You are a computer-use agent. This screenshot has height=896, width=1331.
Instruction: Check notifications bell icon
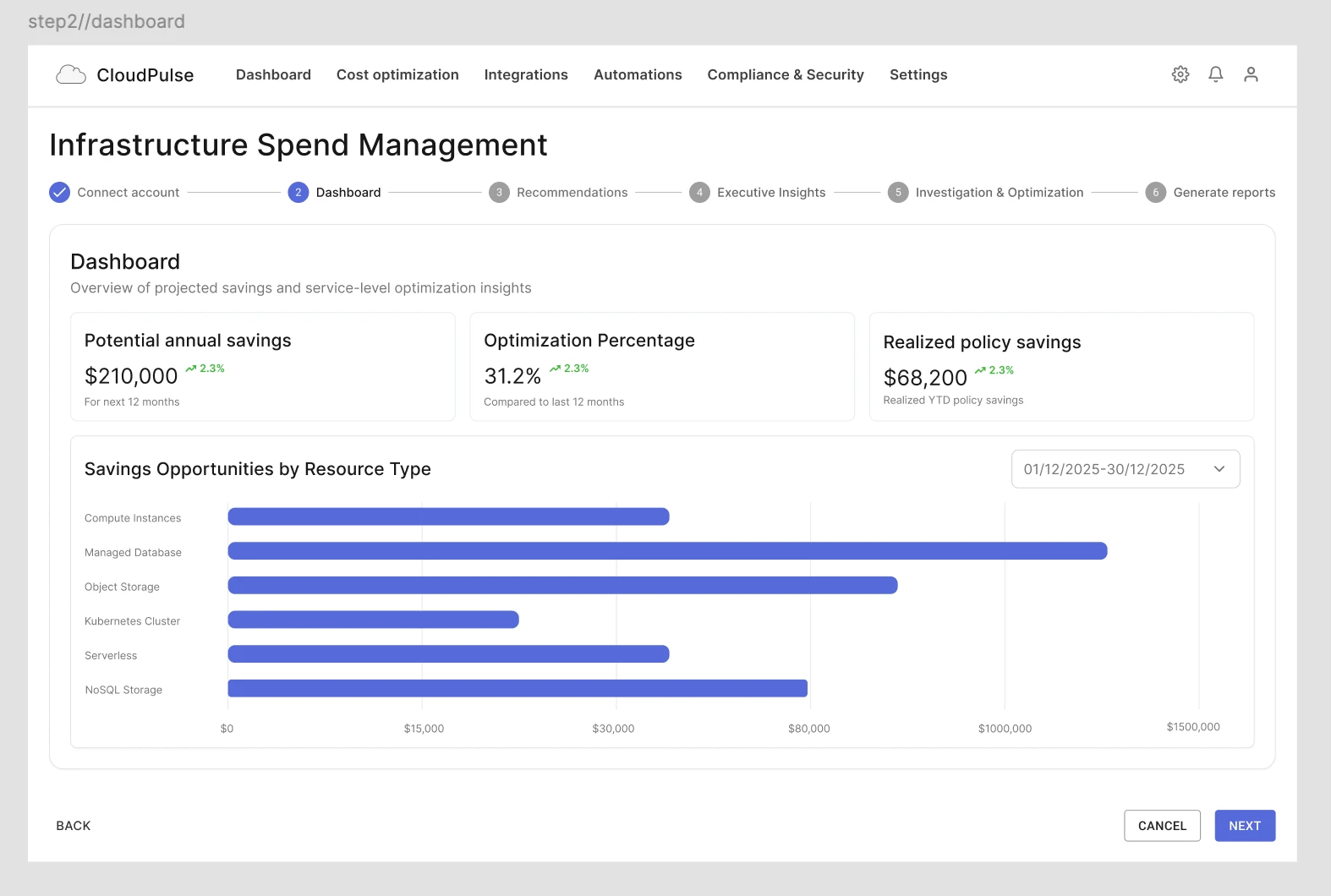click(1216, 74)
